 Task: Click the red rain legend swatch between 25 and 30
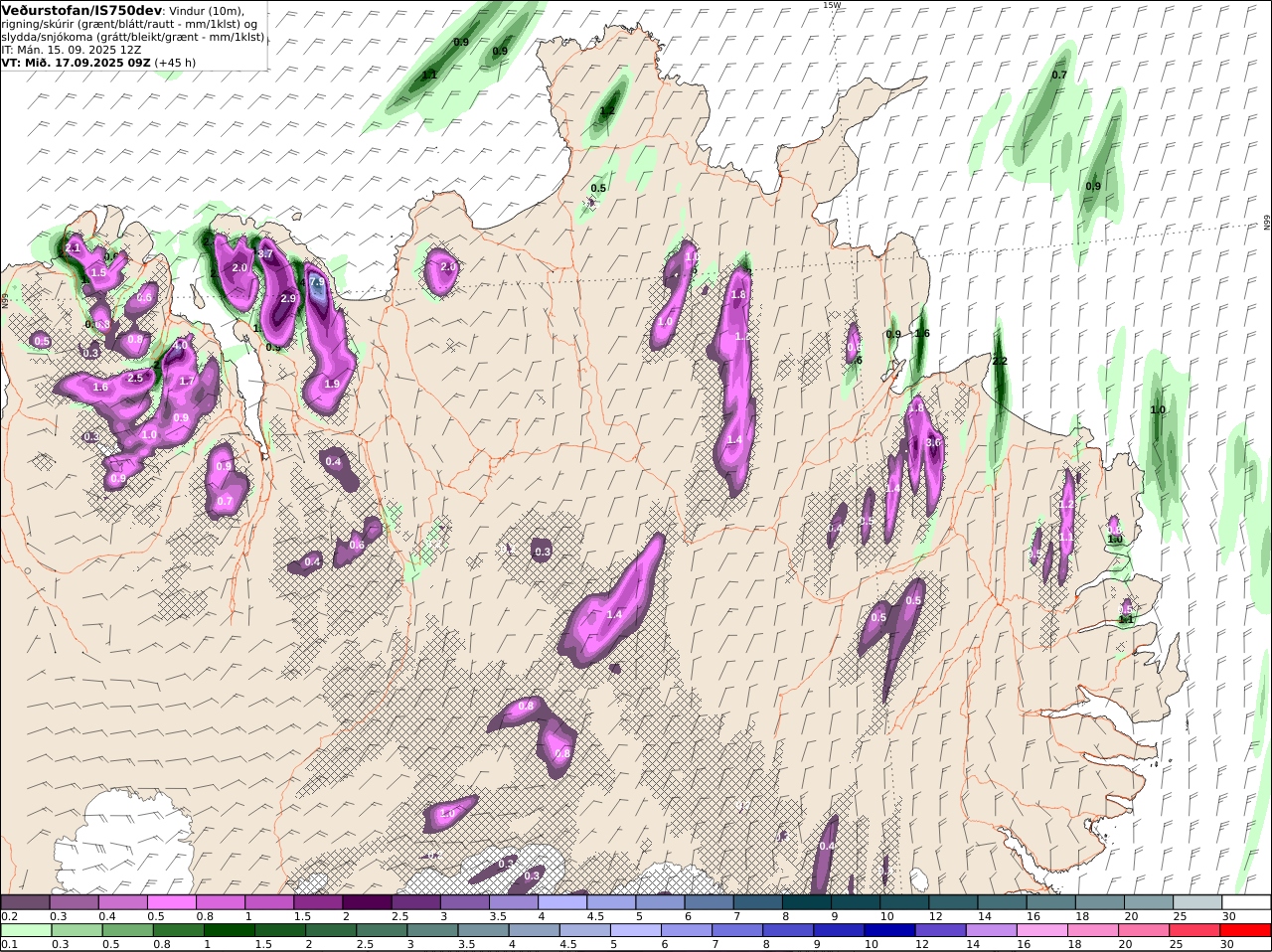[x=1195, y=930]
